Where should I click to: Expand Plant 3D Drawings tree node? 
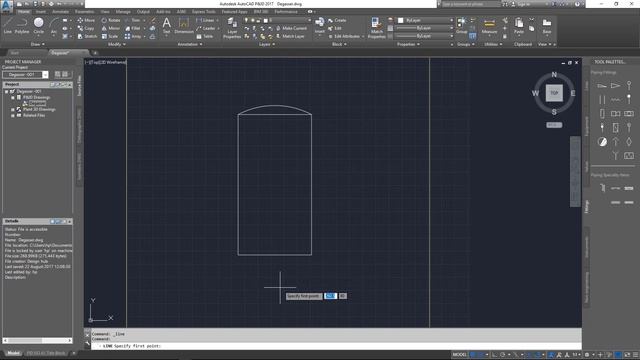click(13, 109)
